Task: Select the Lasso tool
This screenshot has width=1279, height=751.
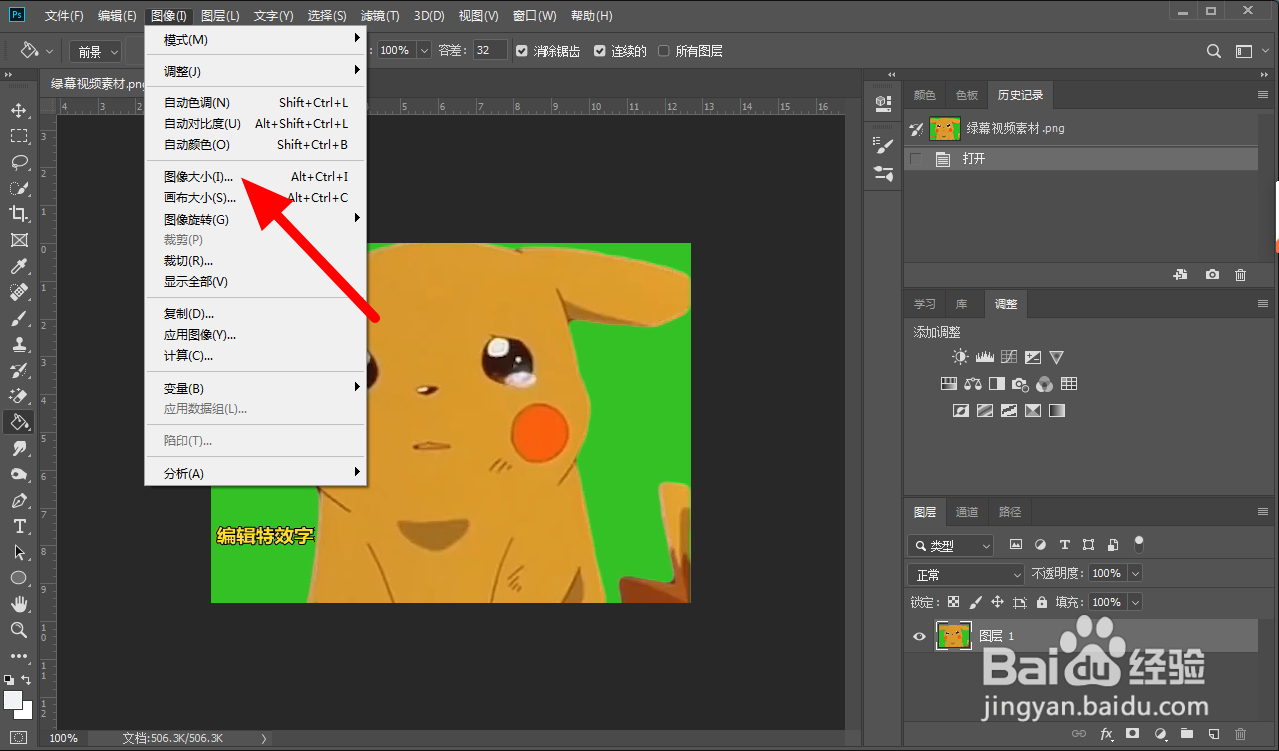Action: point(19,162)
